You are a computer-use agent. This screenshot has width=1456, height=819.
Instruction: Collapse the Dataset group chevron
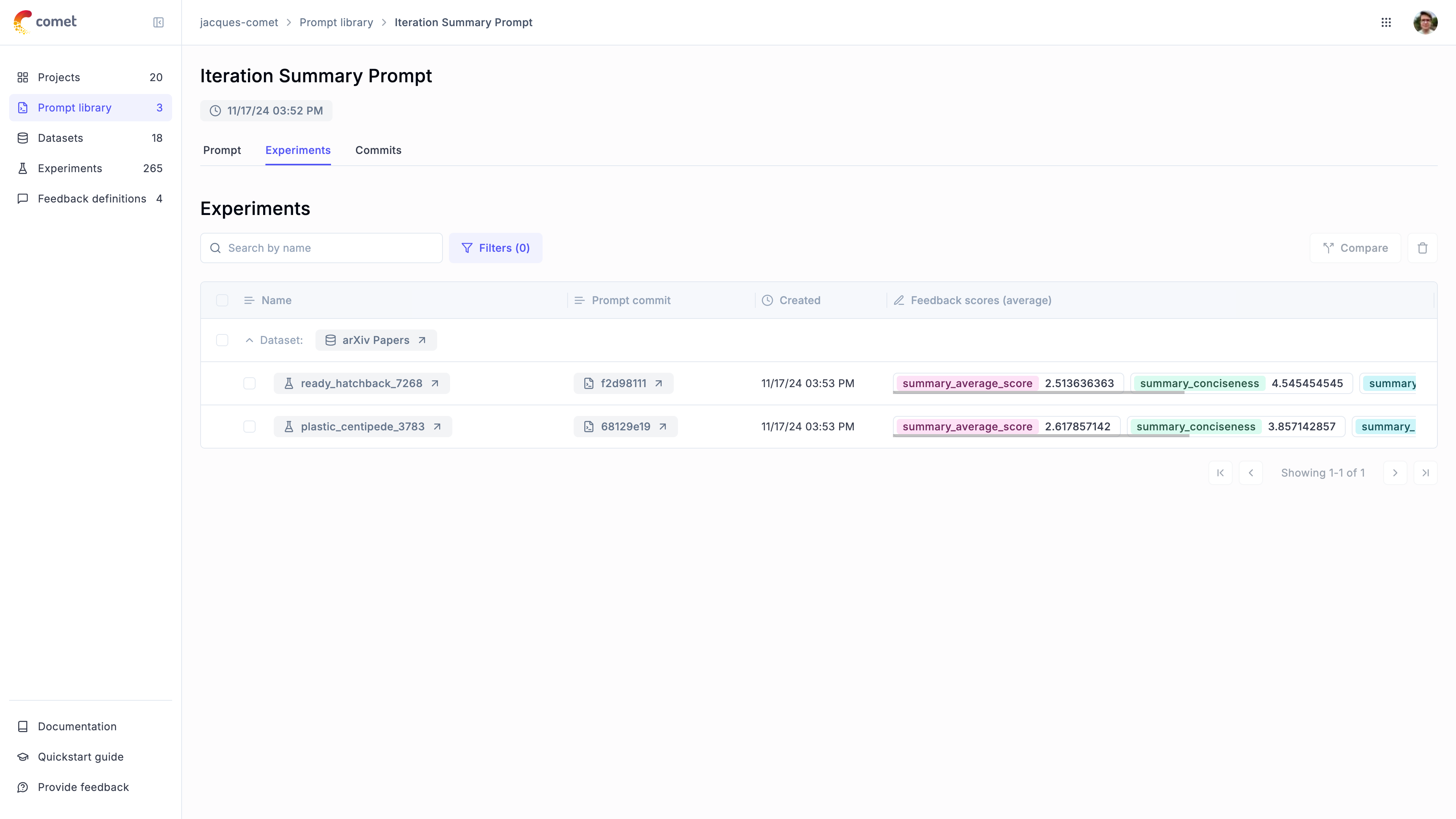(249, 340)
